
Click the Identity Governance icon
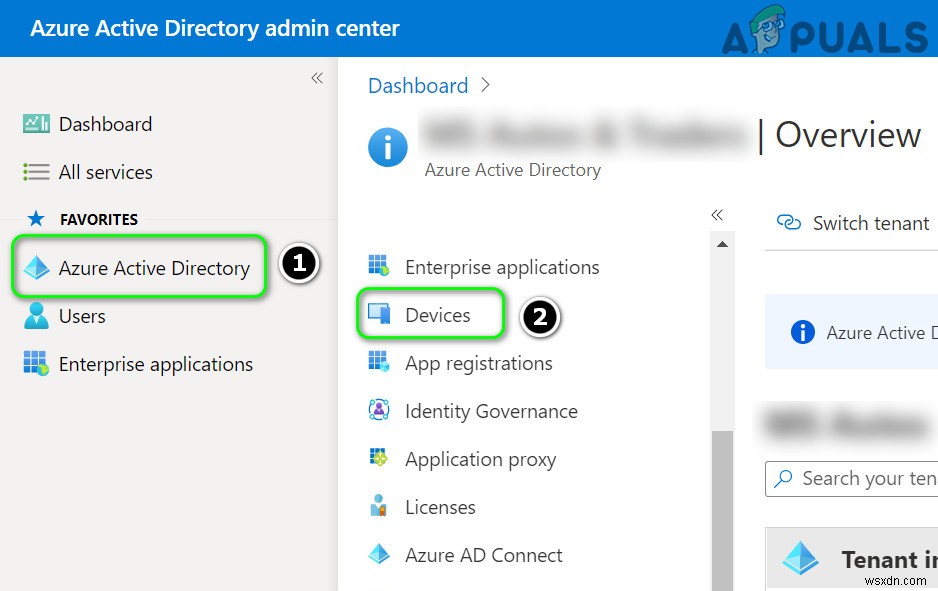pyautogui.click(x=379, y=411)
